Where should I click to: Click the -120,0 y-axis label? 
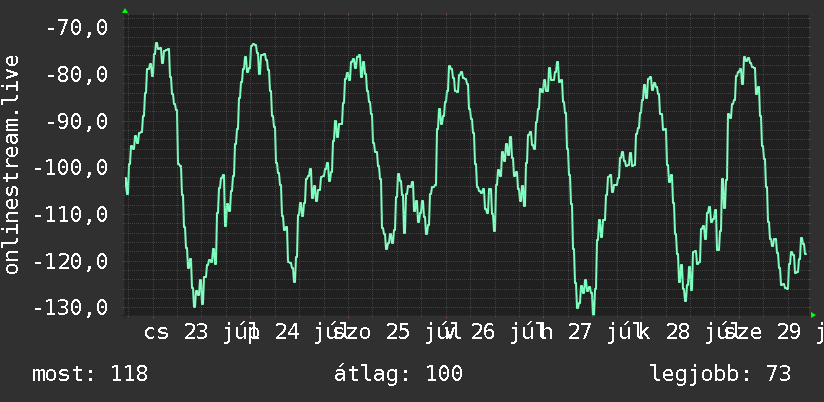tap(71, 261)
